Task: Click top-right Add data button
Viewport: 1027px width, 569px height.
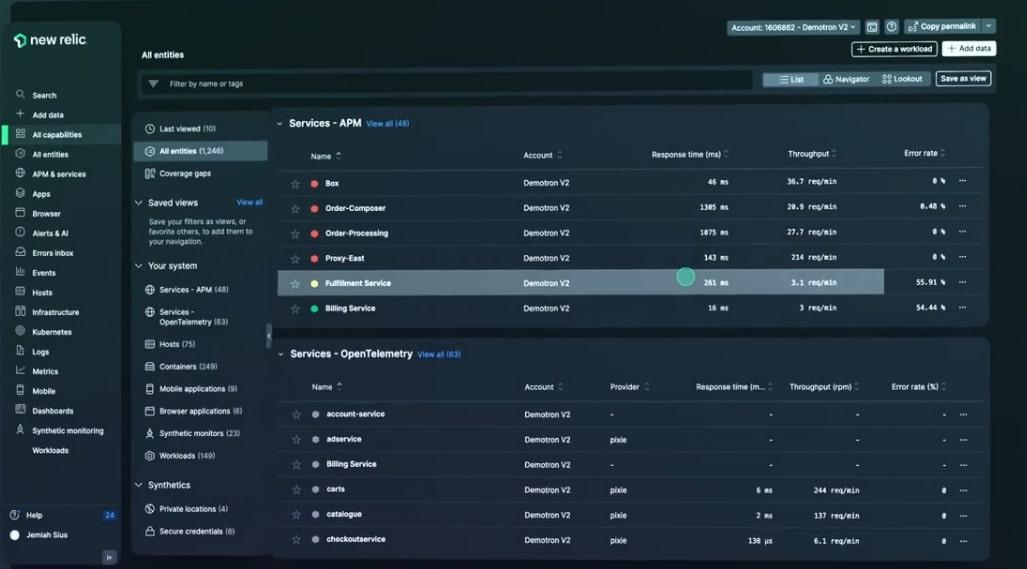Action: coord(969,48)
